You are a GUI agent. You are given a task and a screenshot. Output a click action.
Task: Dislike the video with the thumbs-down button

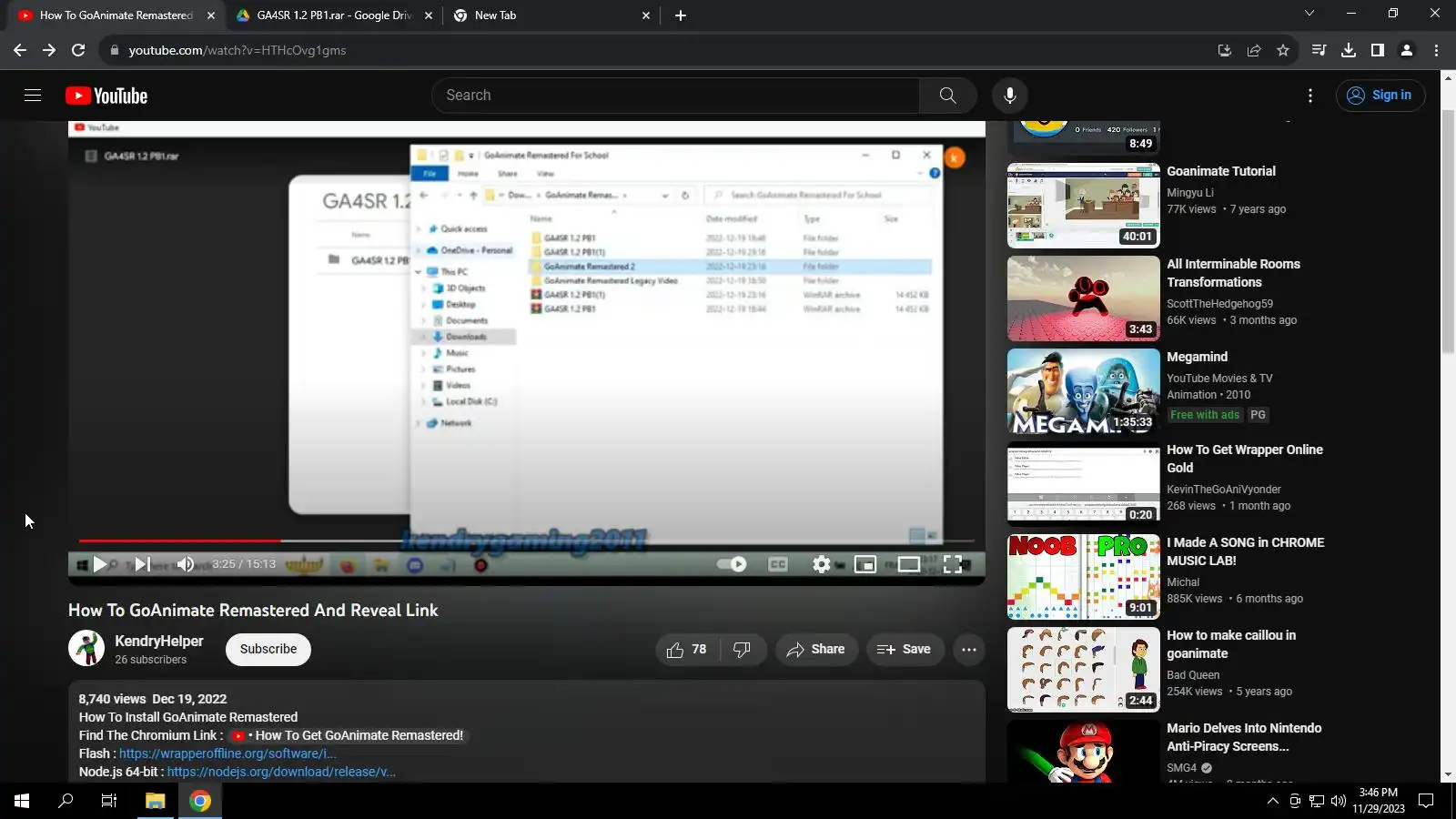pyautogui.click(x=743, y=650)
